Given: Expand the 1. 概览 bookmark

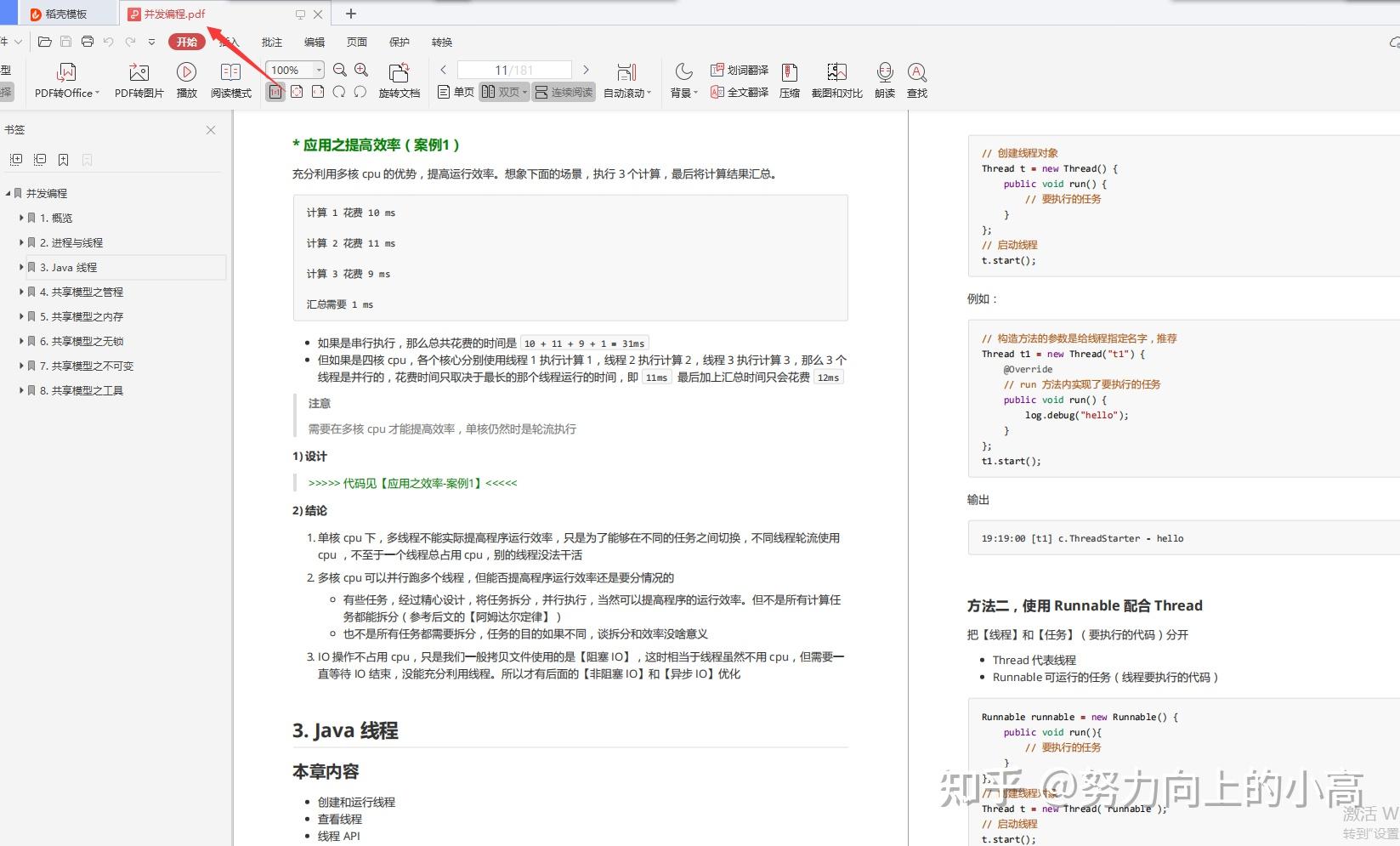Looking at the screenshot, I should tap(21, 219).
